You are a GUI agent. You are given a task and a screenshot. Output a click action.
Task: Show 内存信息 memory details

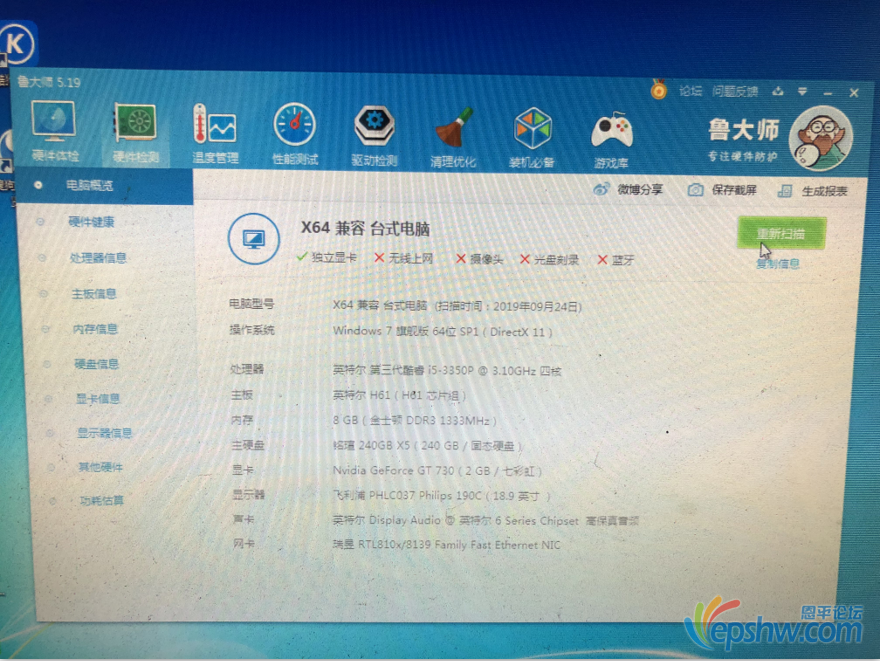95,329
